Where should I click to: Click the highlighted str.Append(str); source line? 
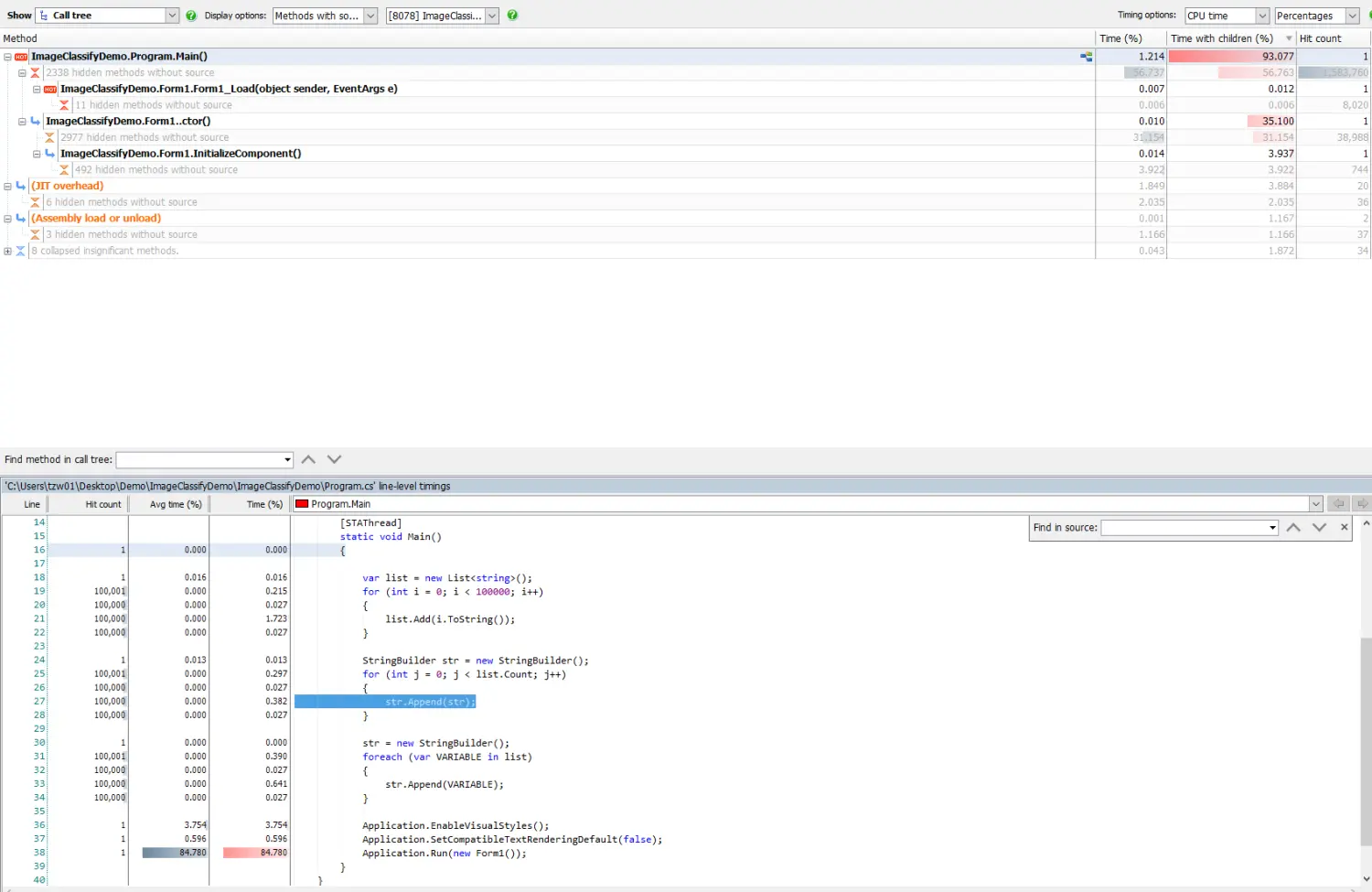pos(385,702)
